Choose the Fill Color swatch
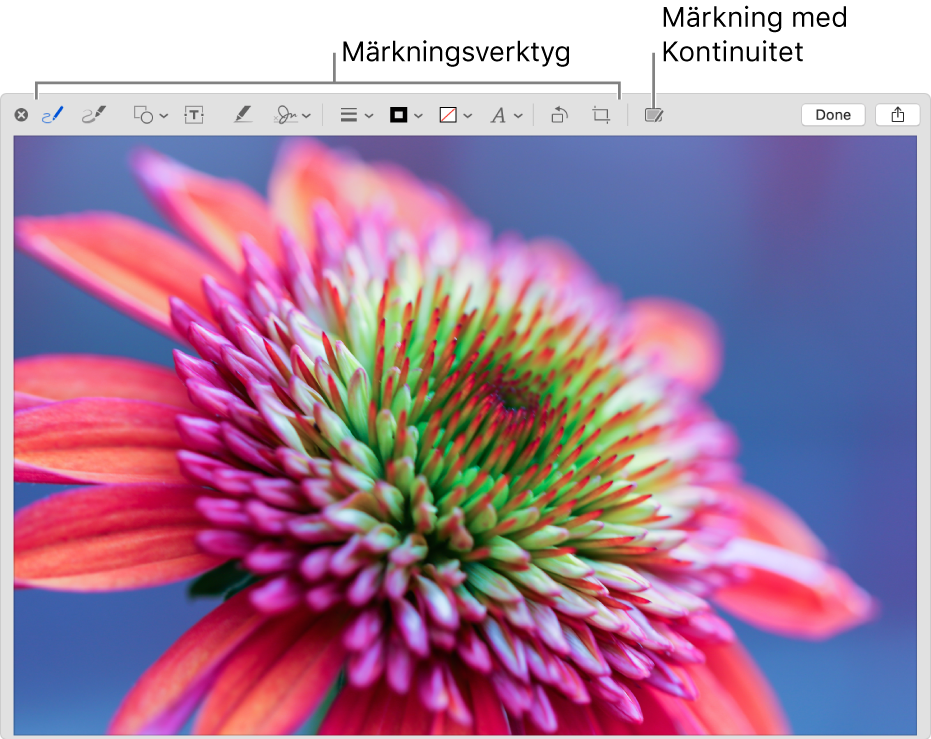The height and width of the screenshot is (739, 931). point(448,115)
